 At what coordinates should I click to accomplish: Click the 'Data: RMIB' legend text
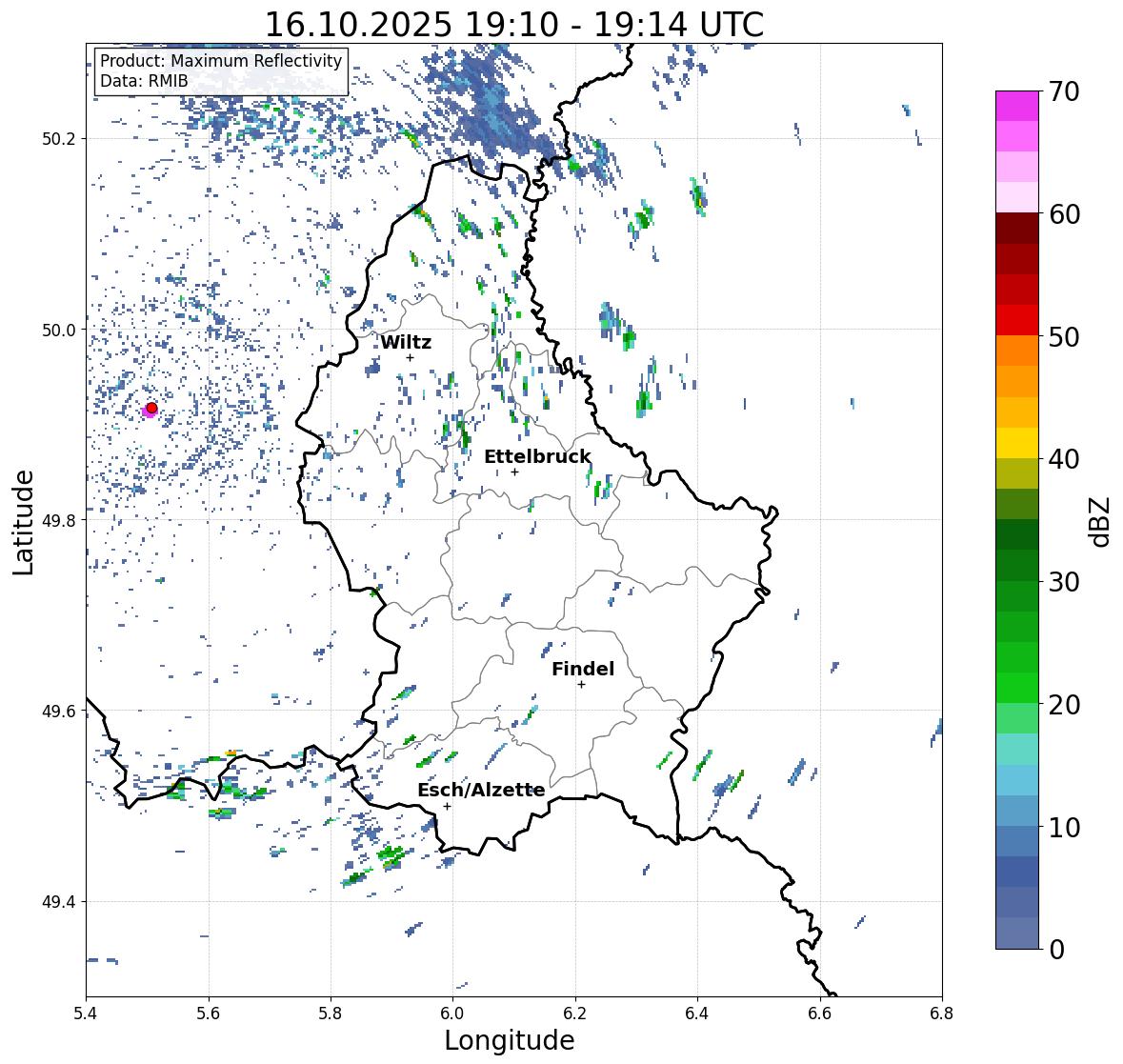[144, 81]
